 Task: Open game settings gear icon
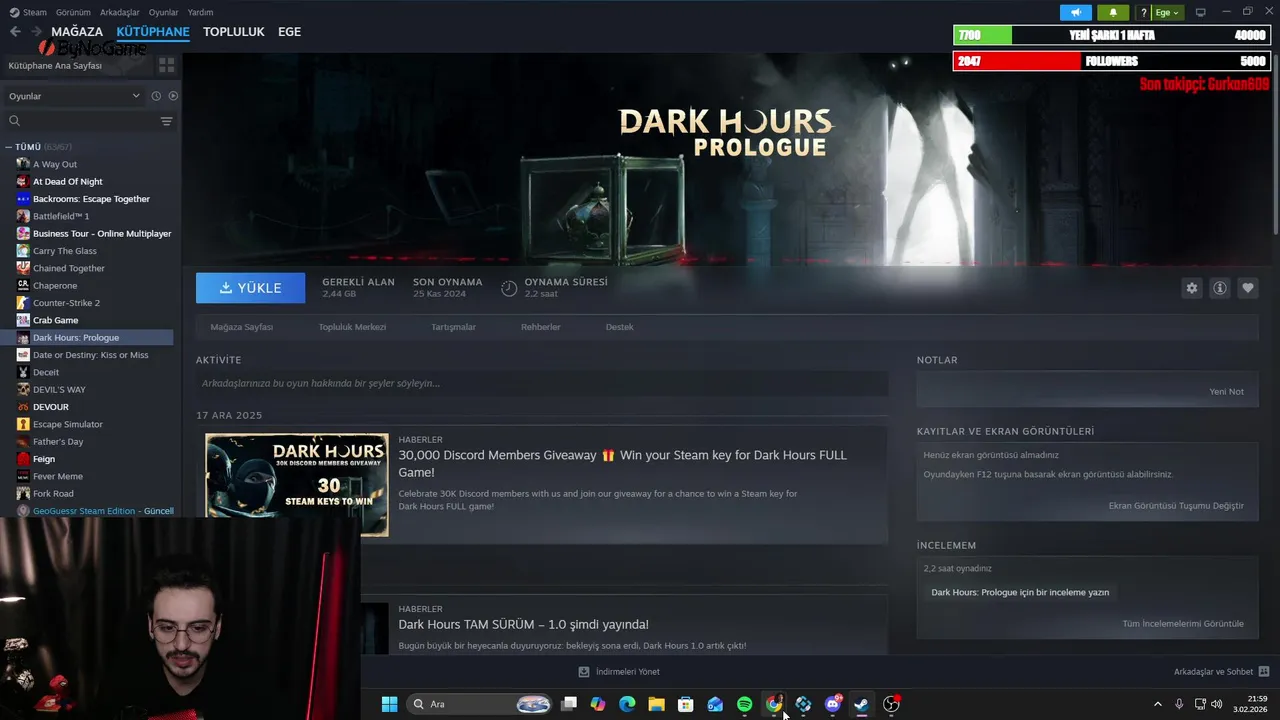click(x=1191, y=288)
